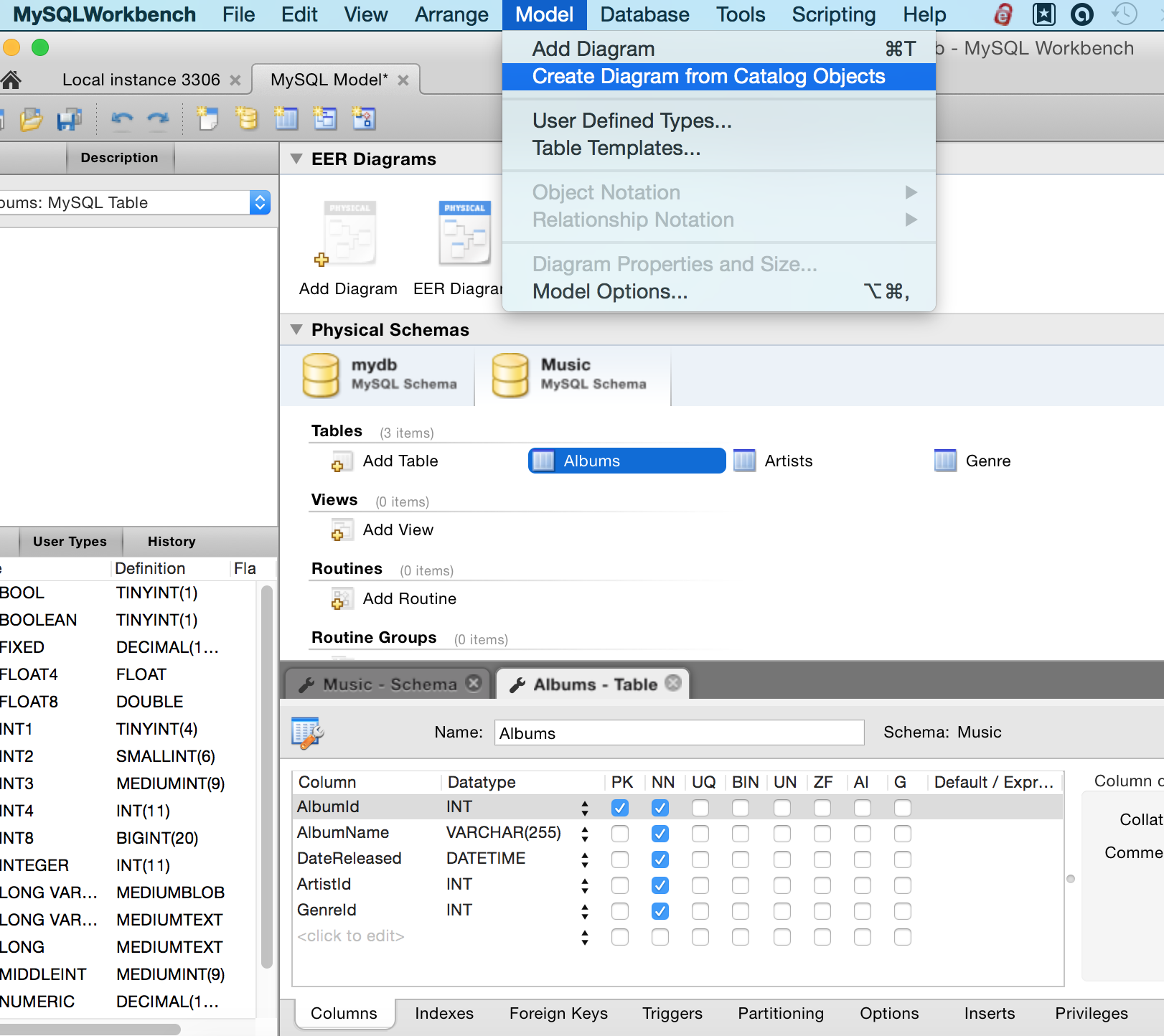The width and height of the screenshot is (1164, 1036).
Task: Collapse the EER Diagrams section
Action: (x=296, y=159)
